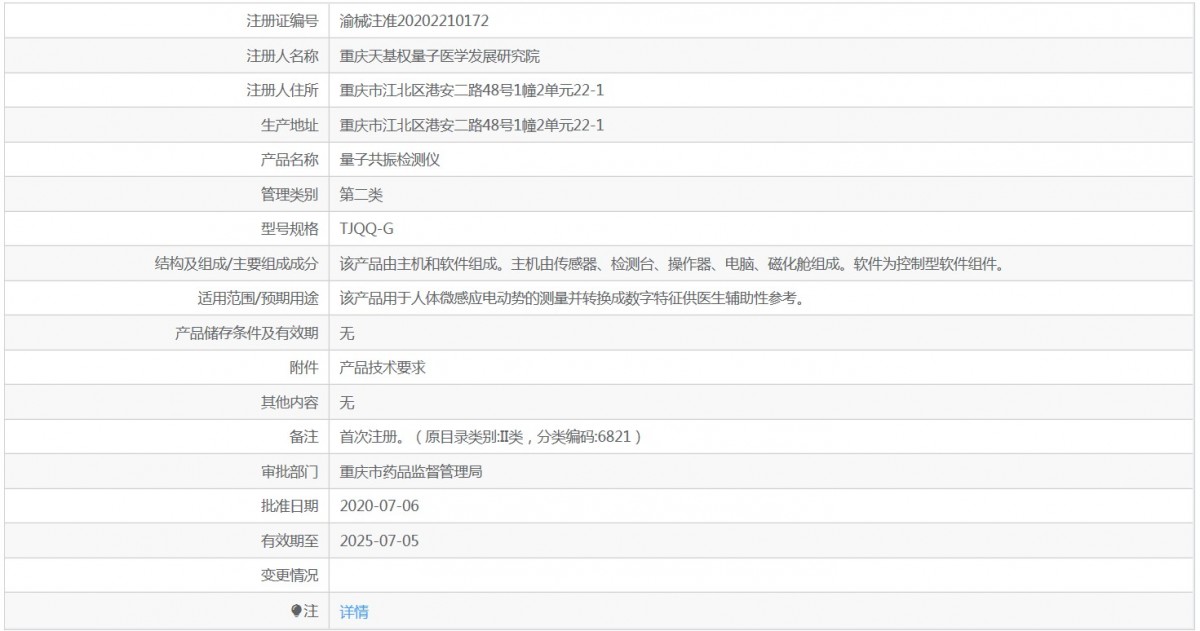Click the 批准日期 label
This screenshot has width=1200, height=631.
290,506
